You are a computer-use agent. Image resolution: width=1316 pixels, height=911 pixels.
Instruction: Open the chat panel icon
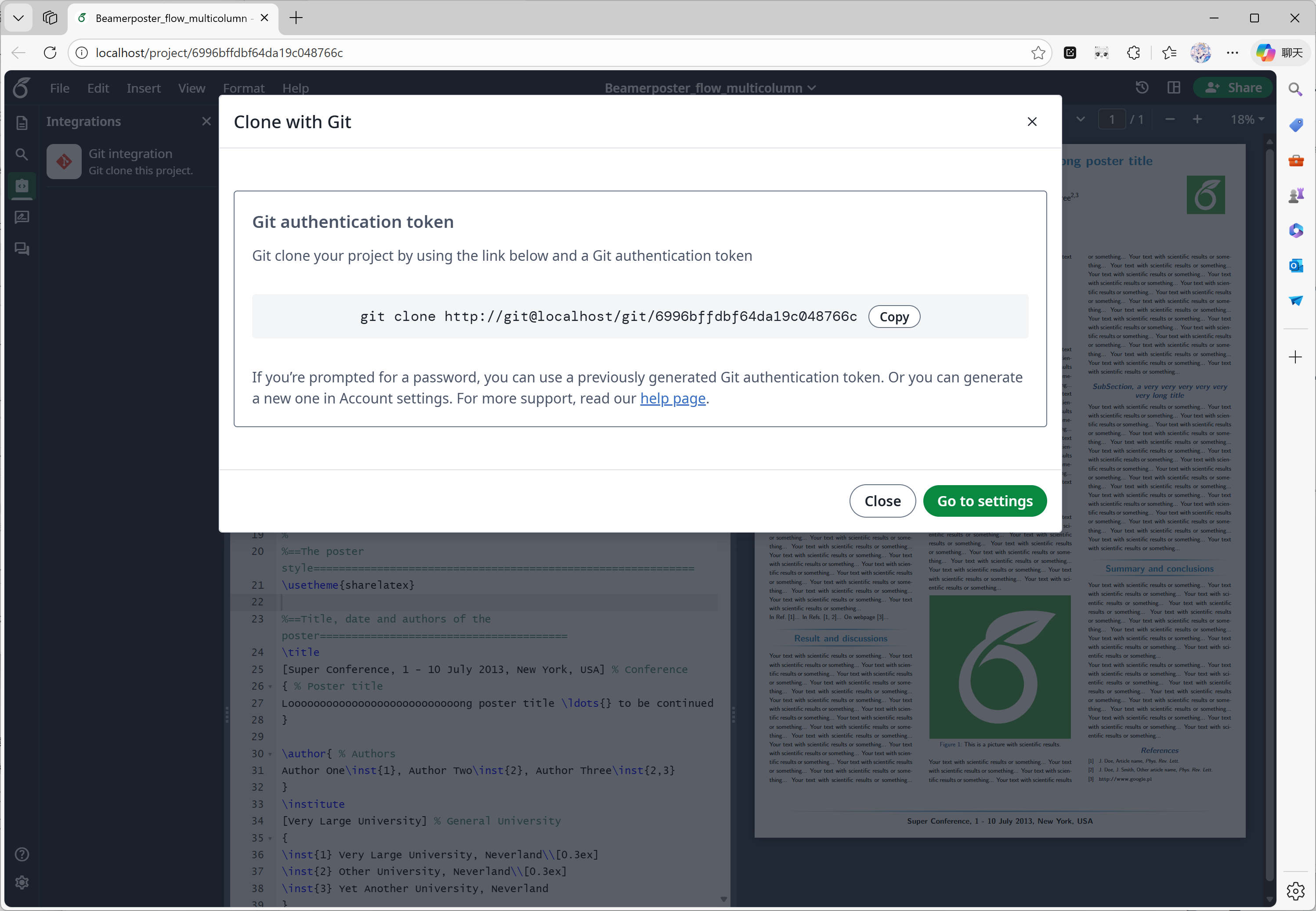(x=22, y=249)
